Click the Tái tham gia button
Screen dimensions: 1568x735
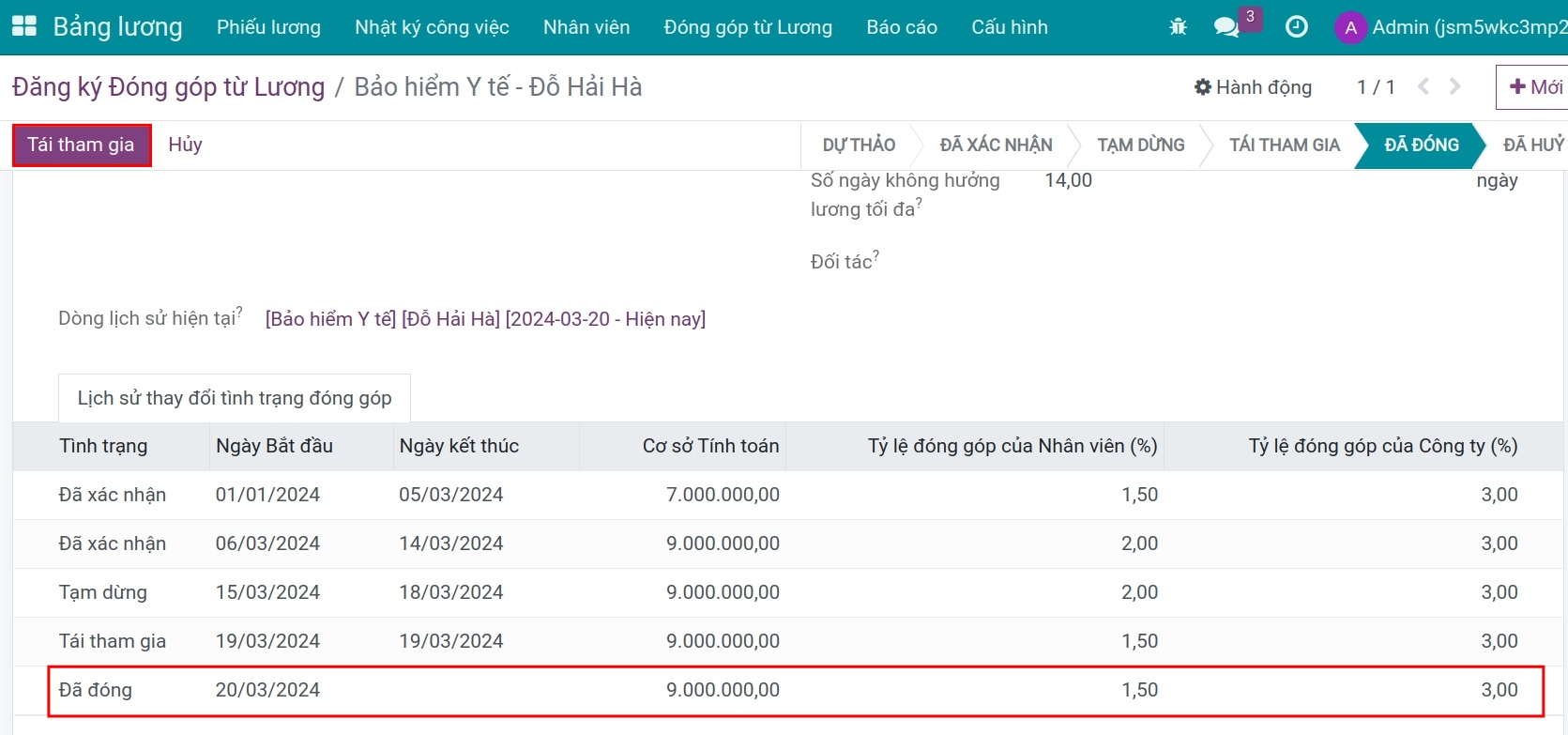81,145
